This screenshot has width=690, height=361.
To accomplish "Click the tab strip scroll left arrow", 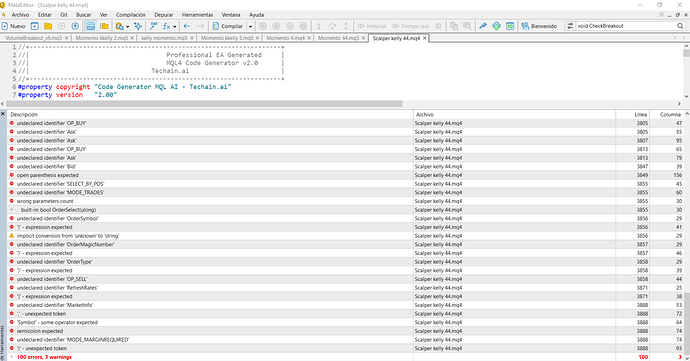I will point(675,38).
